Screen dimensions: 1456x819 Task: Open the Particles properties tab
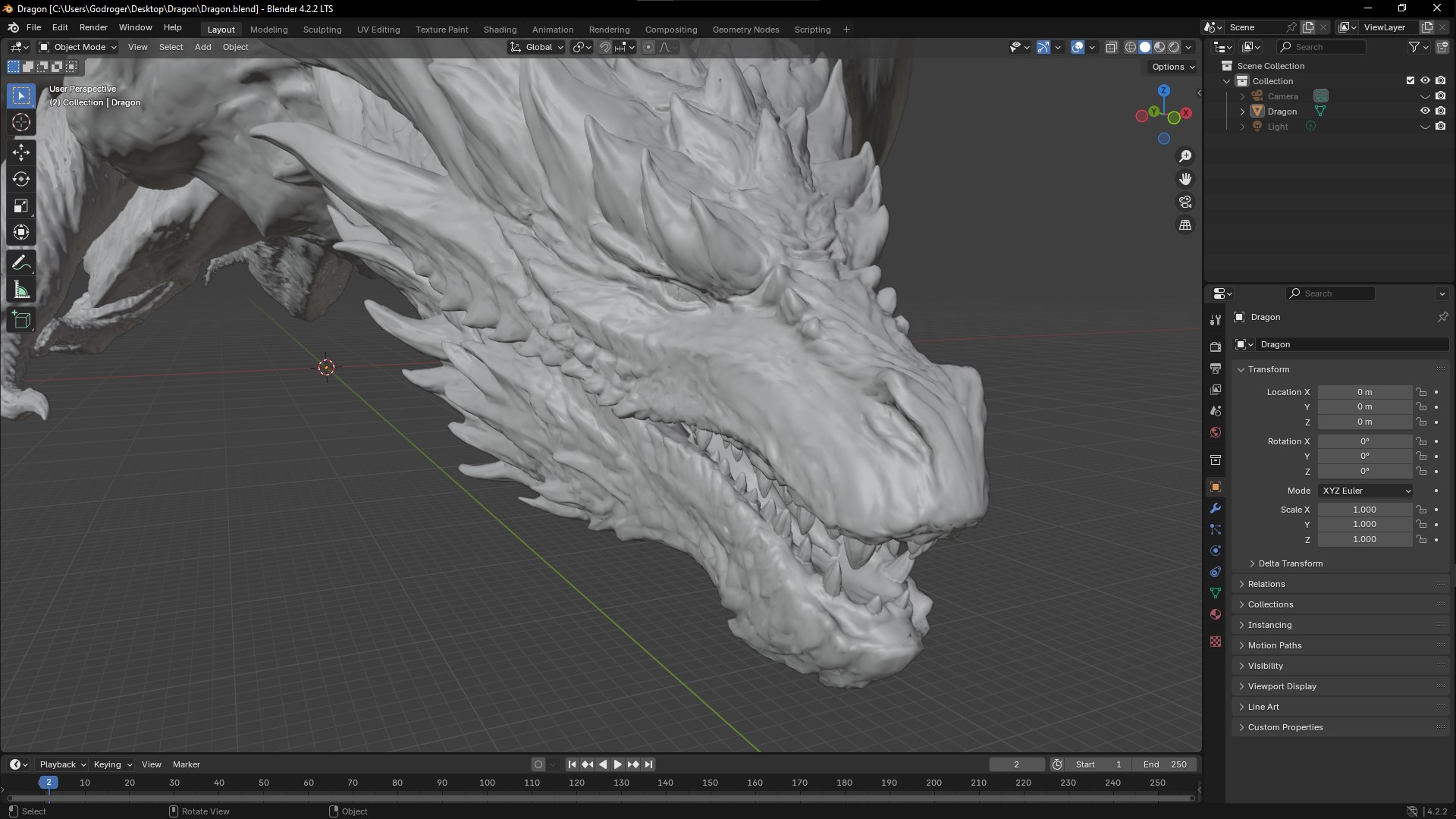coord(1216,529)
